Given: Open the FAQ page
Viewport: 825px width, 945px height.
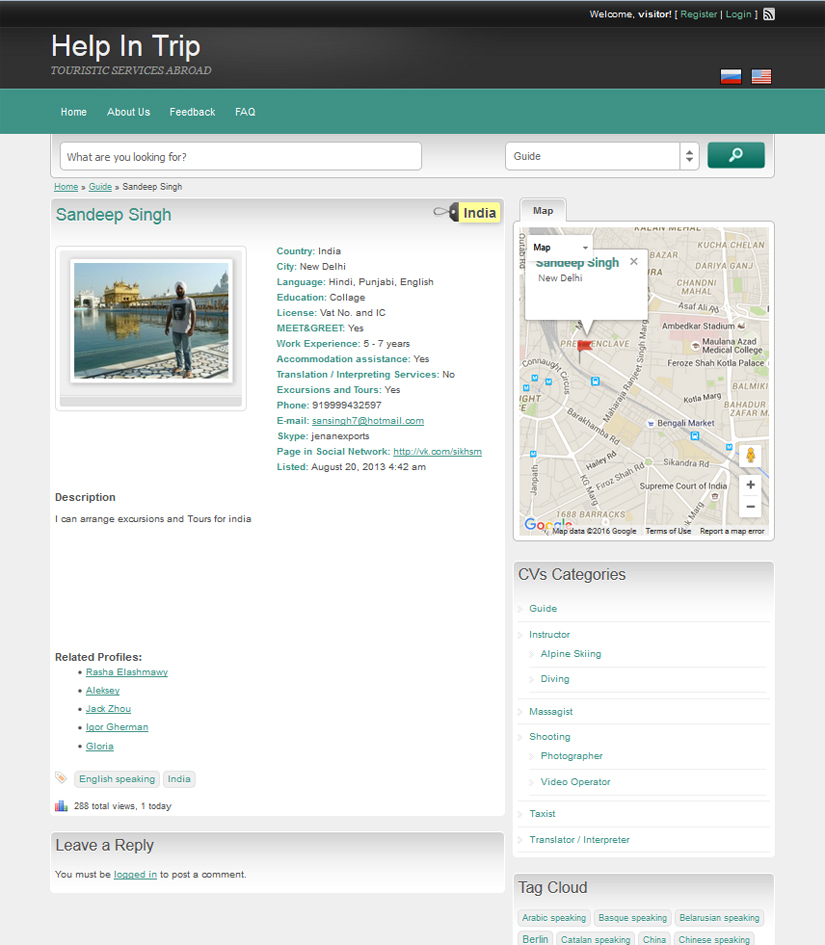Looking at the screenshot, I should (245, 112).
